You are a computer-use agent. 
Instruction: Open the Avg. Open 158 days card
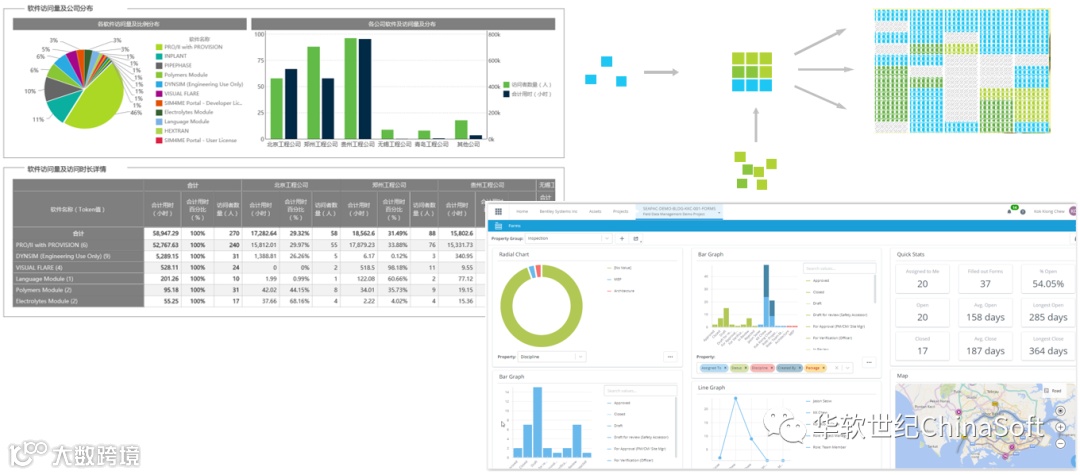tap(986, 313)
